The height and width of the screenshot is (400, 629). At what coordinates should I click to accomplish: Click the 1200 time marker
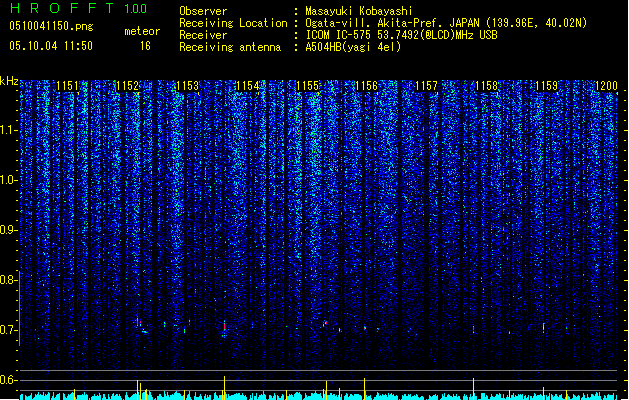(606, 86)
